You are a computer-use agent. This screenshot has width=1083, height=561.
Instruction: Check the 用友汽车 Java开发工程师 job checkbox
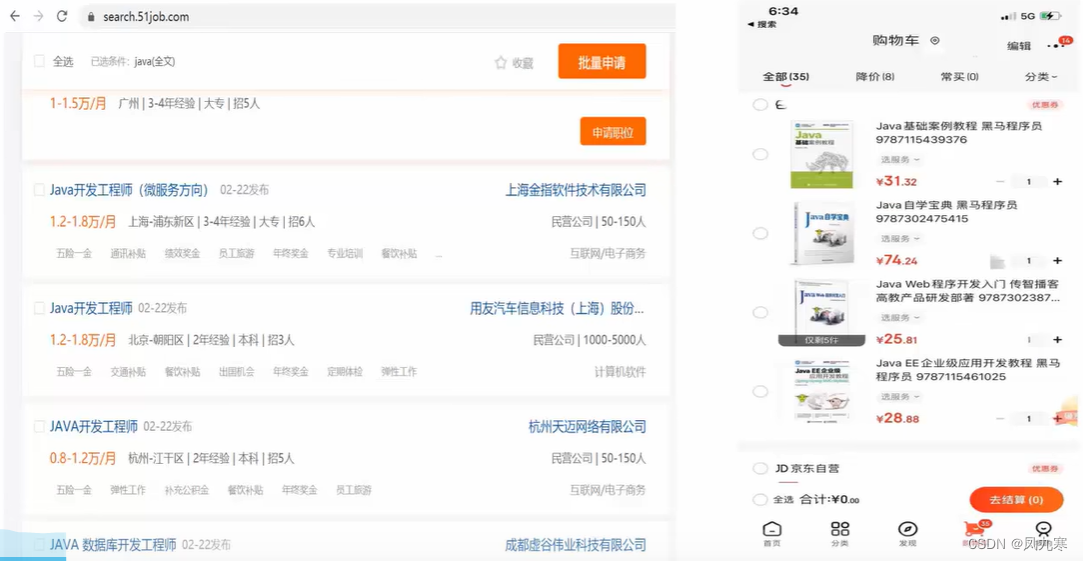[39, 308]
